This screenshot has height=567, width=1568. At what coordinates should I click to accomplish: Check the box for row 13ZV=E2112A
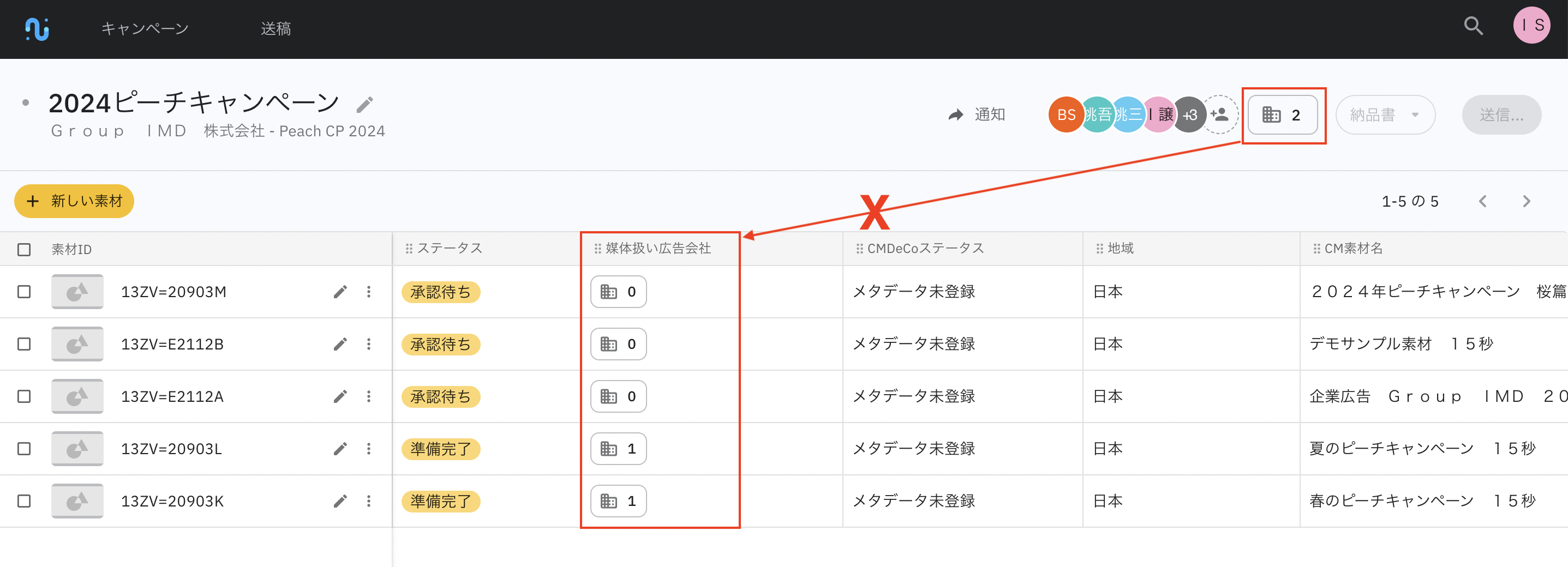[x=25, y=397]
